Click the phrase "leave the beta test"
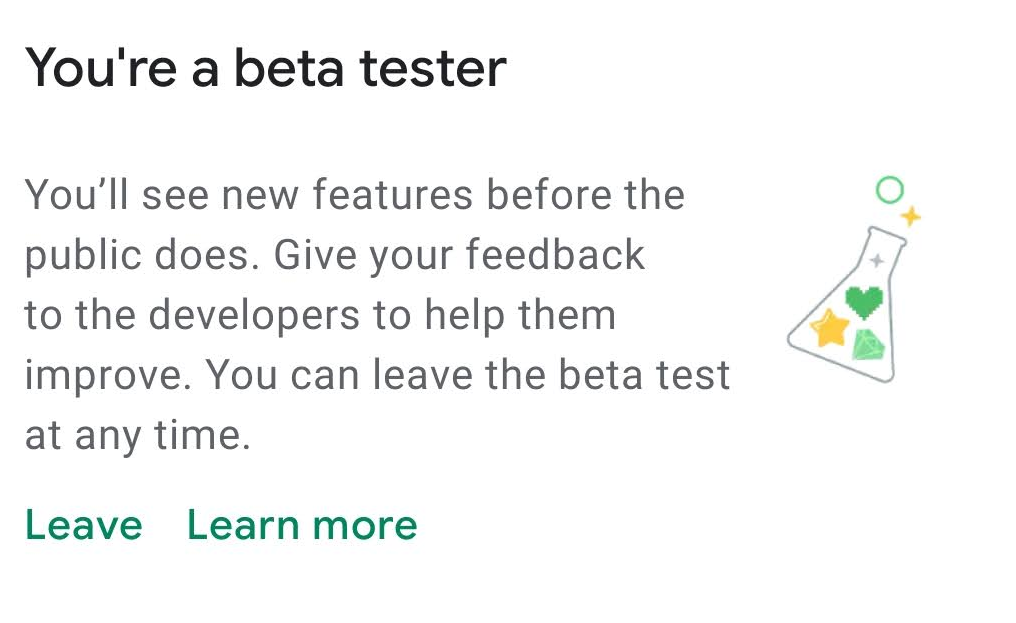1016x623 pixels. click(x=551, y=376)
